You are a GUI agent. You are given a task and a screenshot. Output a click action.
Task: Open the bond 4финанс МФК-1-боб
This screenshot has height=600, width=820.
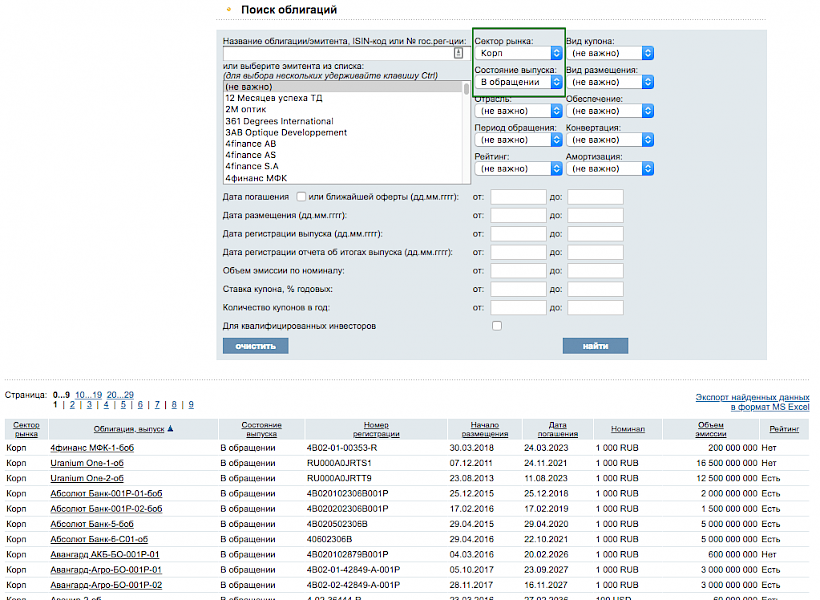[x=92, y=448]
